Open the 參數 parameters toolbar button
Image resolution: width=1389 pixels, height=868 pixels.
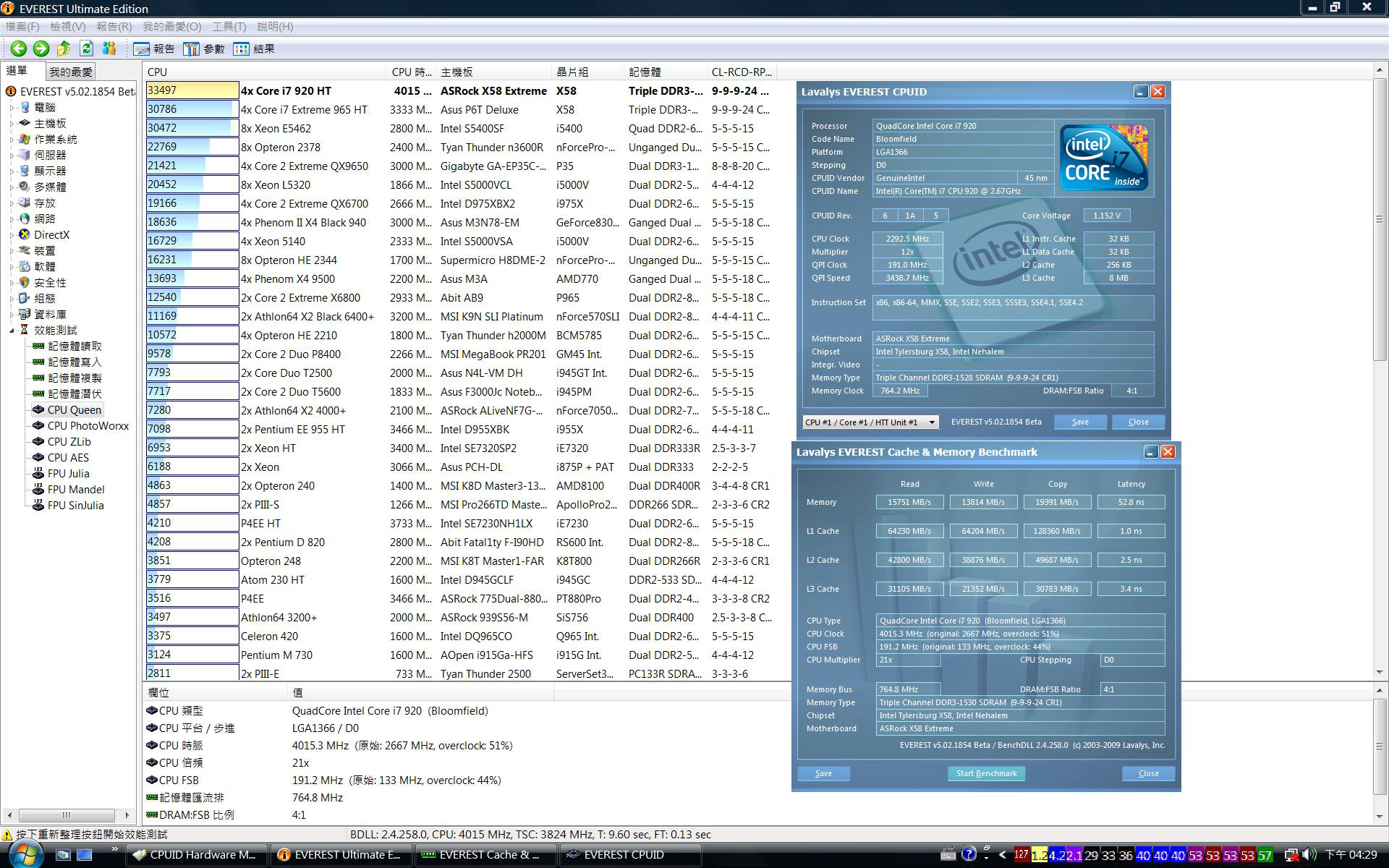click(x=204, y=48)
